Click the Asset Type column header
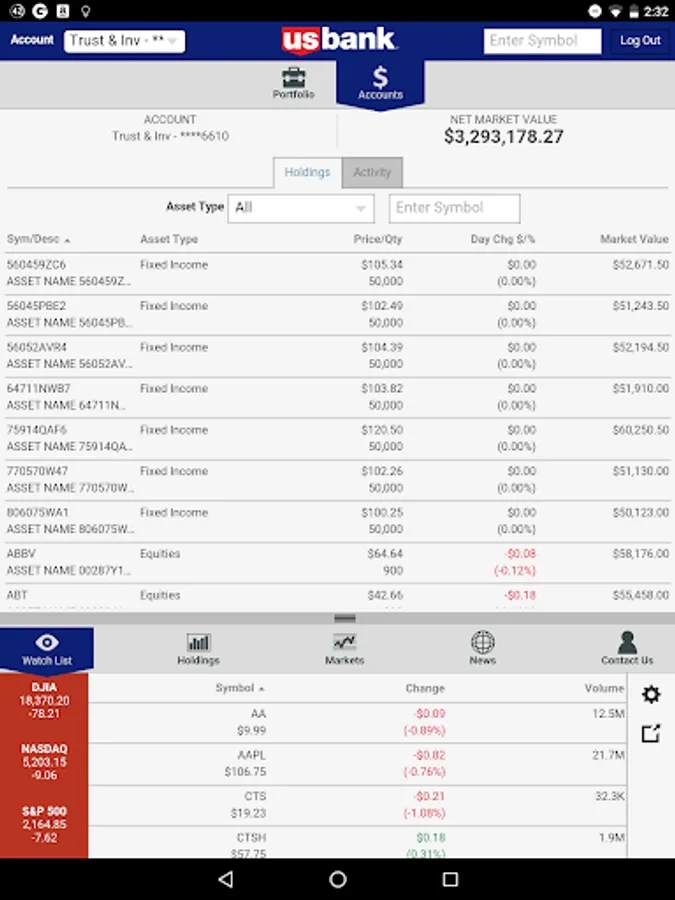675x900 pixels. coord(169,239)
